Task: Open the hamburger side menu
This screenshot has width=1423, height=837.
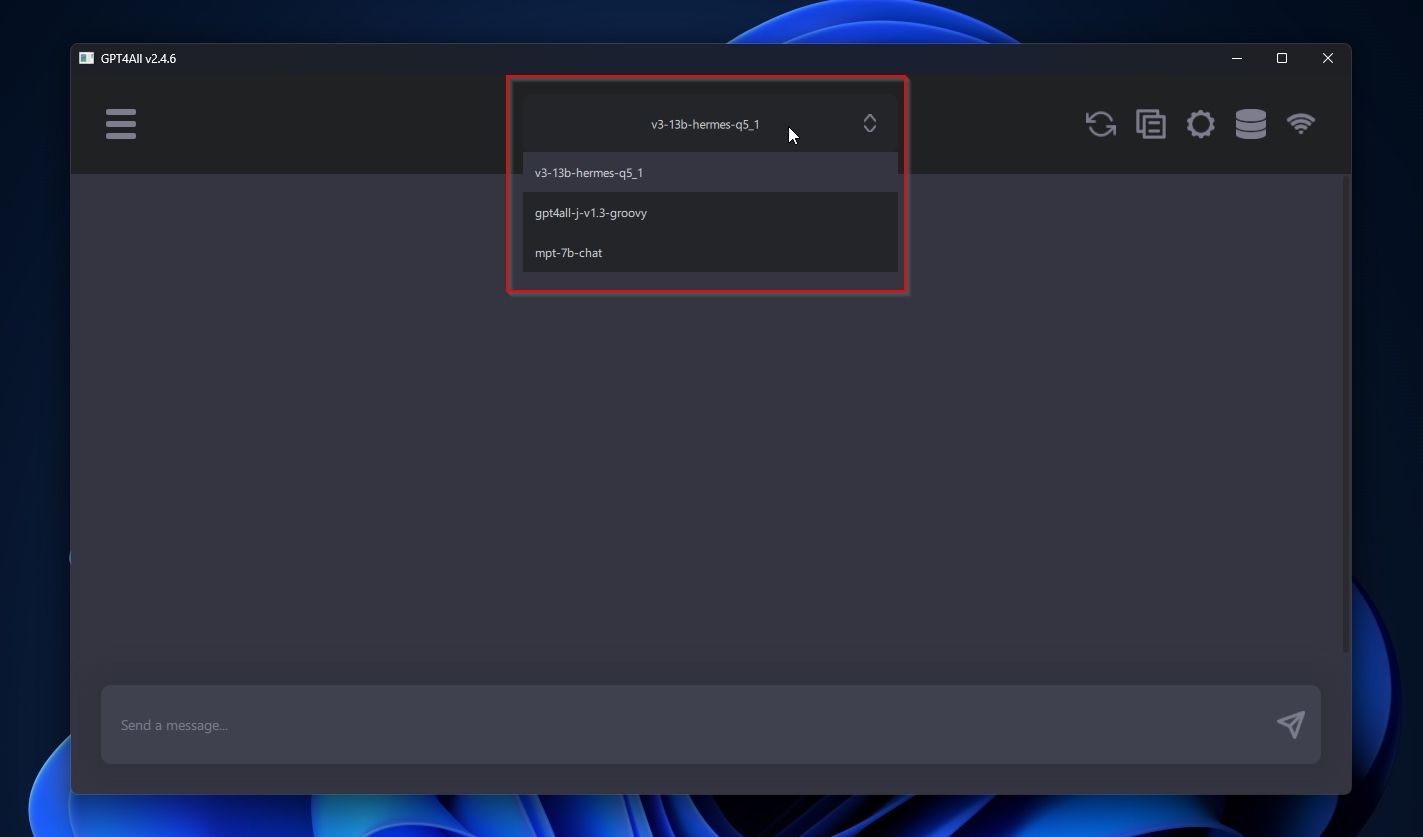Action: point(121,124)
